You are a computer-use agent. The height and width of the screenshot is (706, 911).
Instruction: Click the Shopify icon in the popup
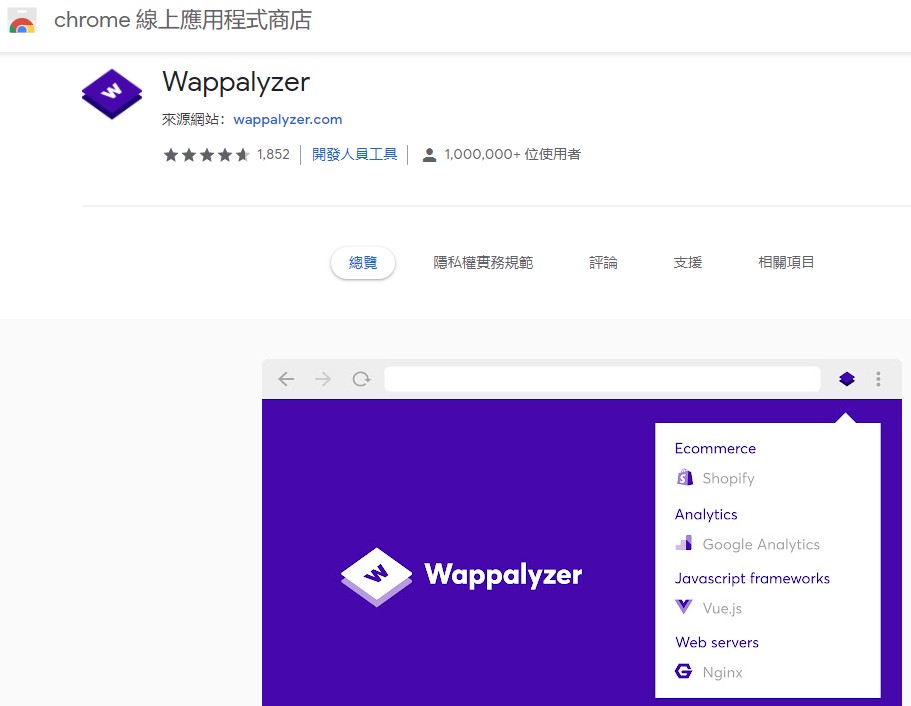pyautogui.click(x=684, y=478)
